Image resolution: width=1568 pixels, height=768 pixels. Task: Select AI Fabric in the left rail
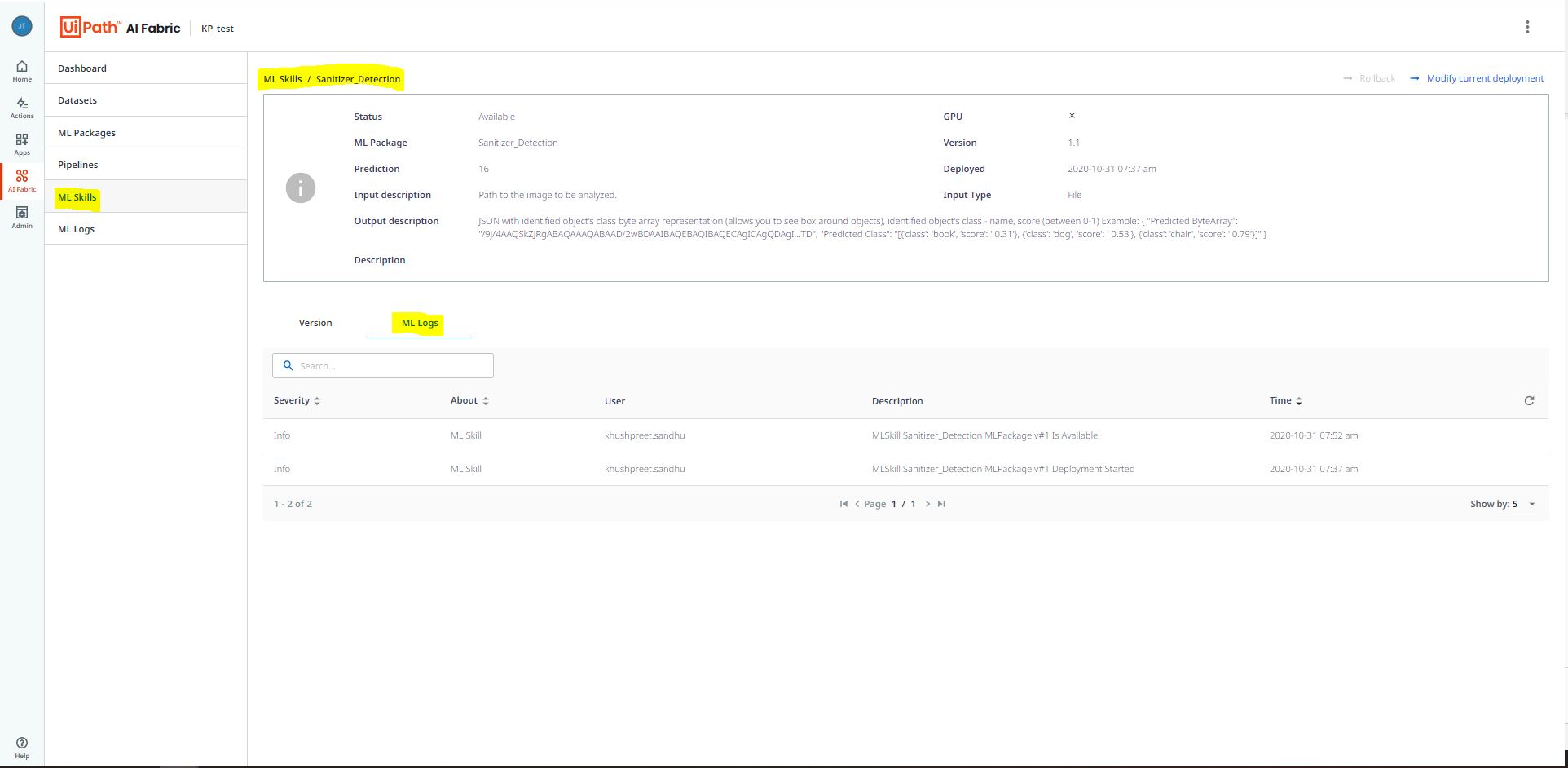tap(22, 181)
